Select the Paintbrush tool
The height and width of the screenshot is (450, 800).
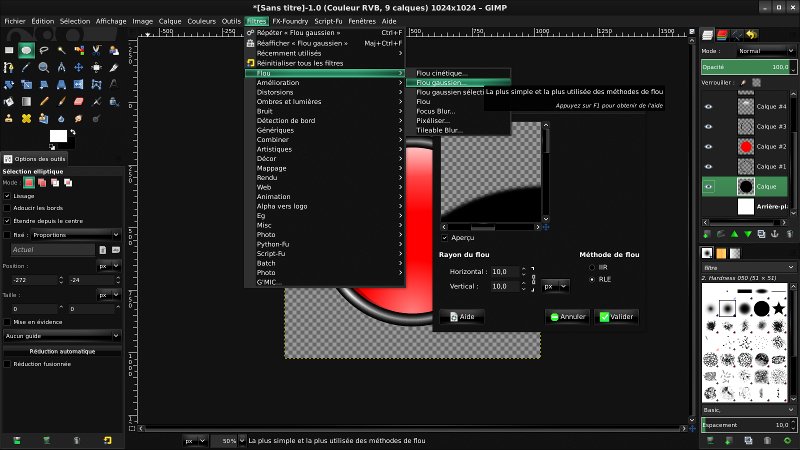[61, 102]
